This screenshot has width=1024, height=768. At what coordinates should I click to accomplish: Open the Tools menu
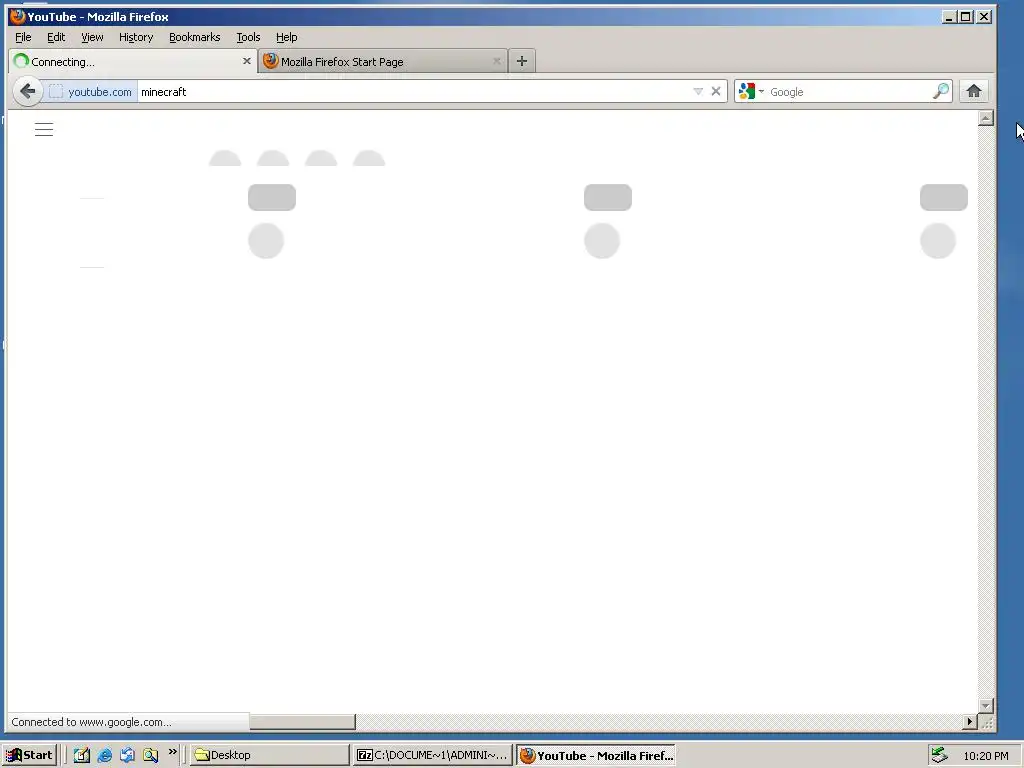(248, 37)
